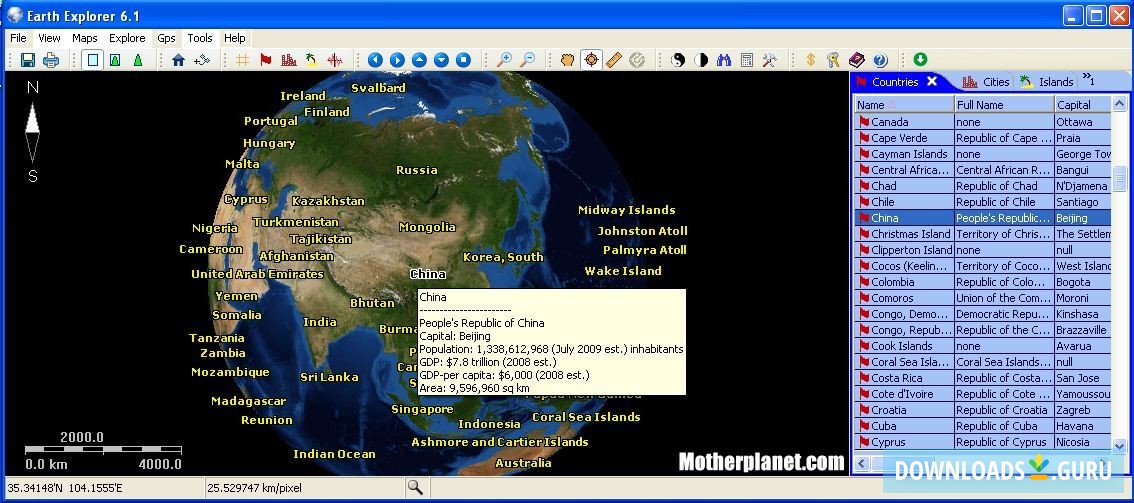Open the Tools menu
The height and width of the screenshot is (503, 1134).
(x=200, y=38)
